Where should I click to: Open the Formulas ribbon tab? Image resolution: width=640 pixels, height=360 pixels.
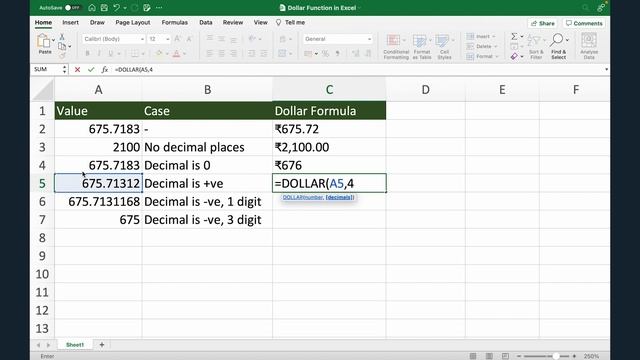(x=174, y=22)
